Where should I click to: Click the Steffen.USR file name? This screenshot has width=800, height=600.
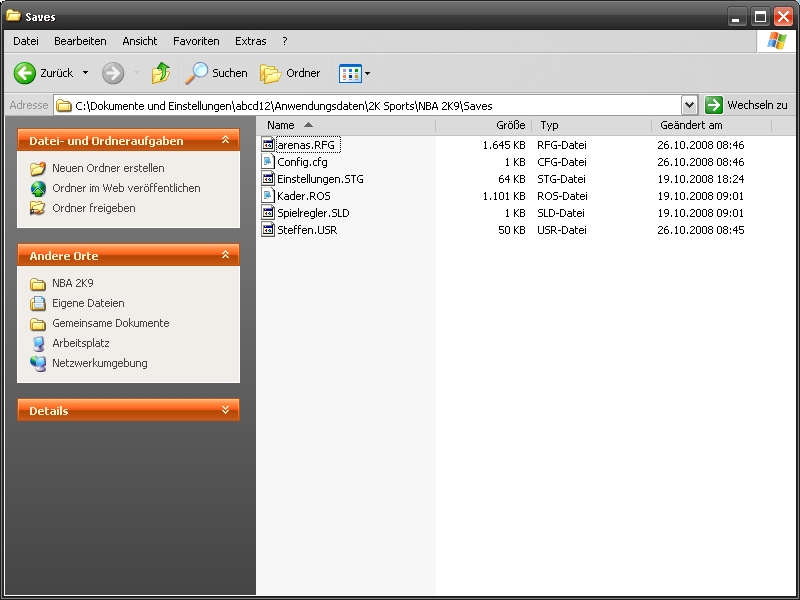point(307,230)
